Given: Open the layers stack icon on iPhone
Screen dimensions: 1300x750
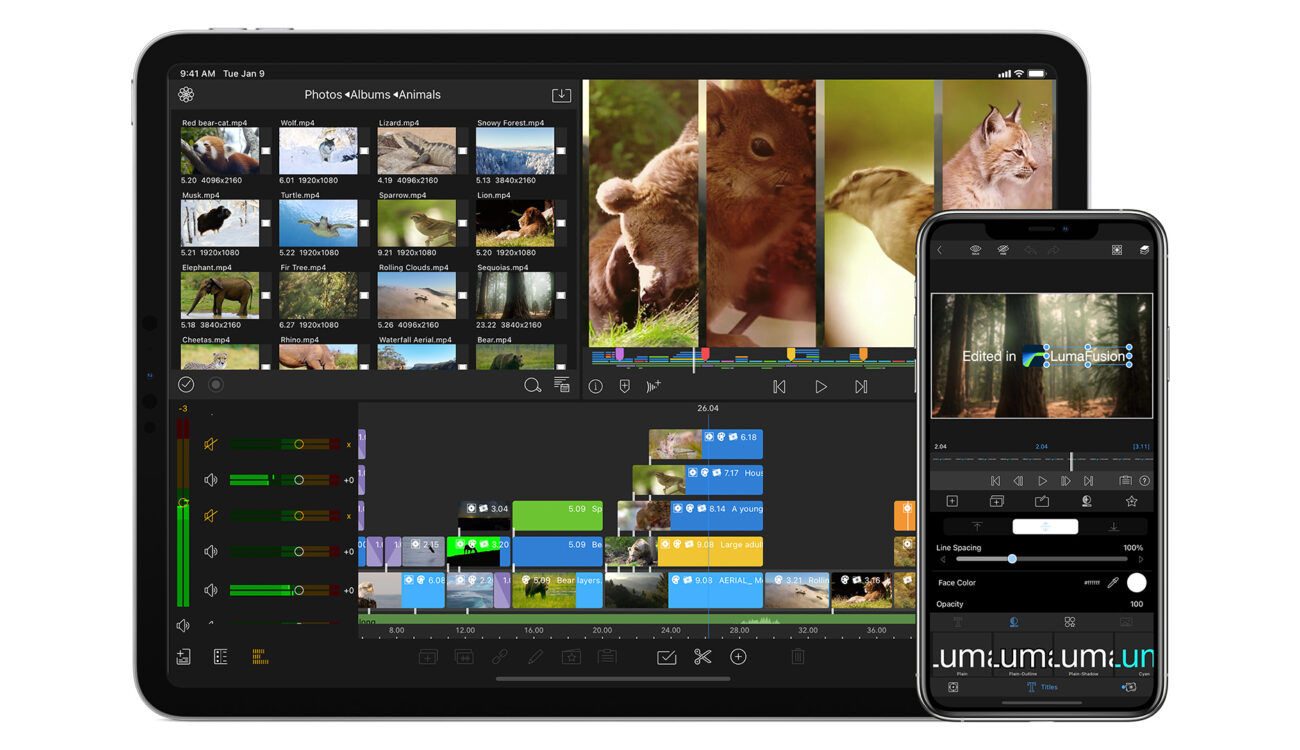Looking at the screenshot, I should click(x=1144, y=250).
